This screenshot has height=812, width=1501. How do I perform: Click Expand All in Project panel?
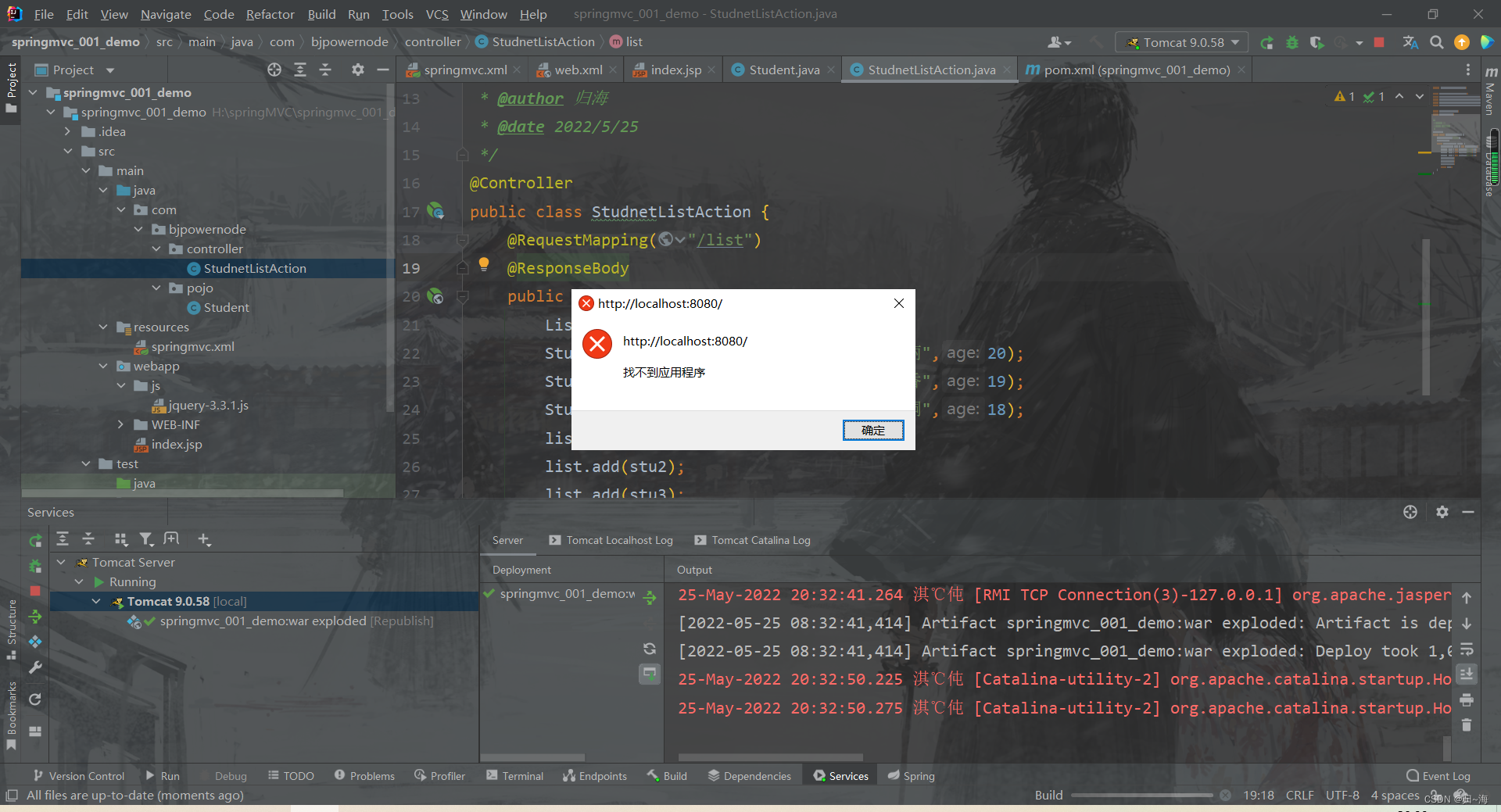tap(300, 70)
